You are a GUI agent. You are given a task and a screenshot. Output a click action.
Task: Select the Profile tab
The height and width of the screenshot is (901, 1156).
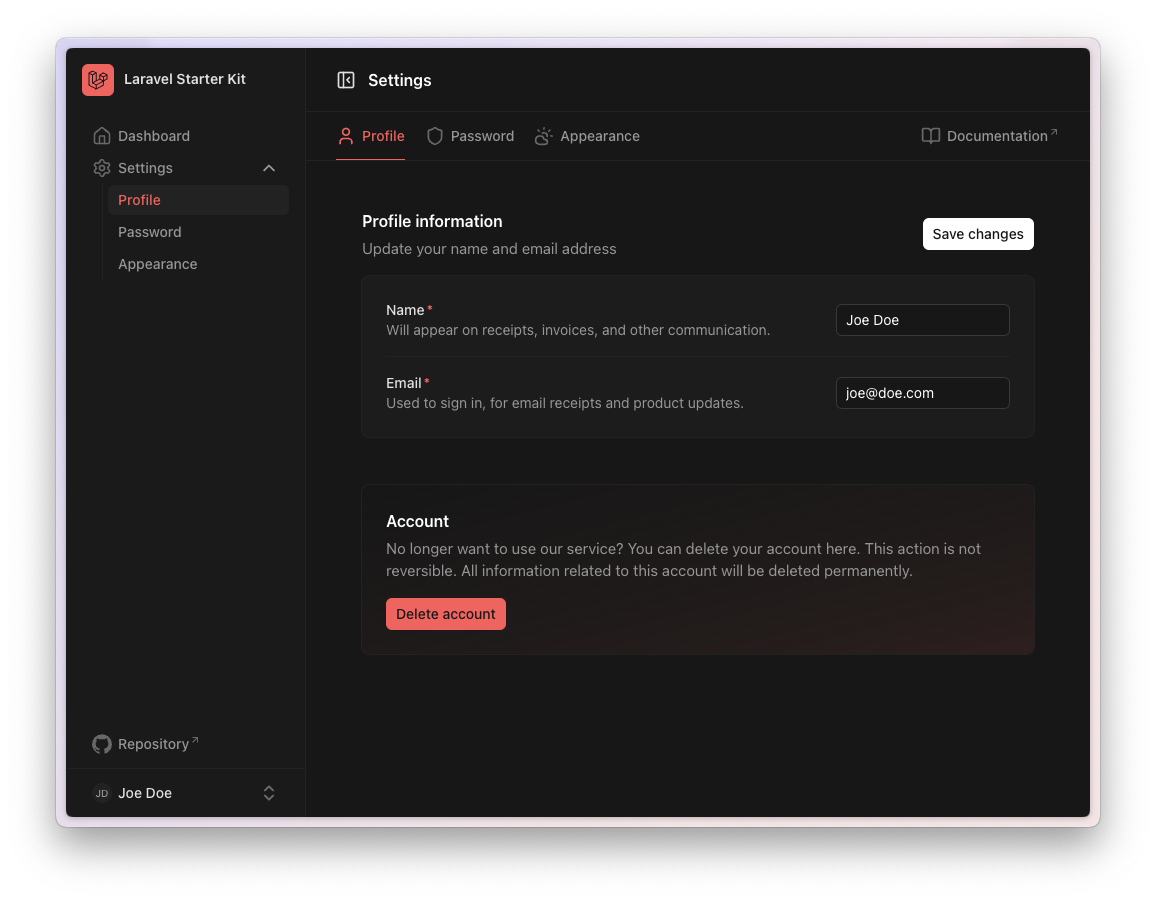pos(371,136)
